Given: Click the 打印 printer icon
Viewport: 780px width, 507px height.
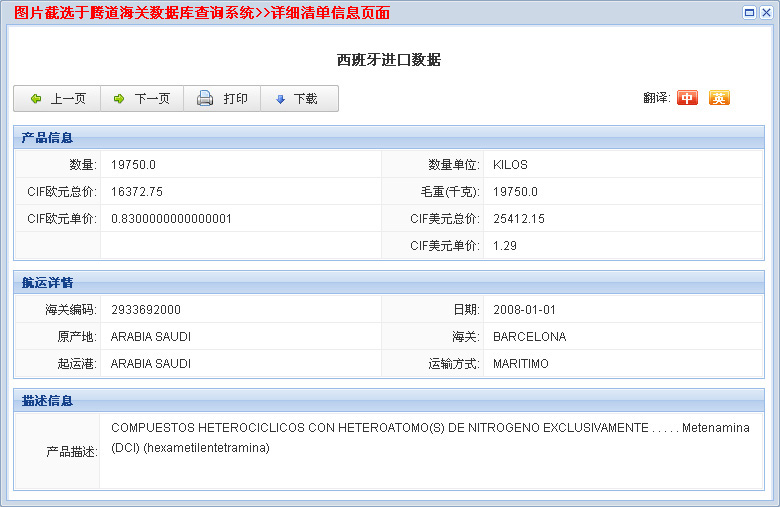Looking at the screenshot, I should [205, 99].
